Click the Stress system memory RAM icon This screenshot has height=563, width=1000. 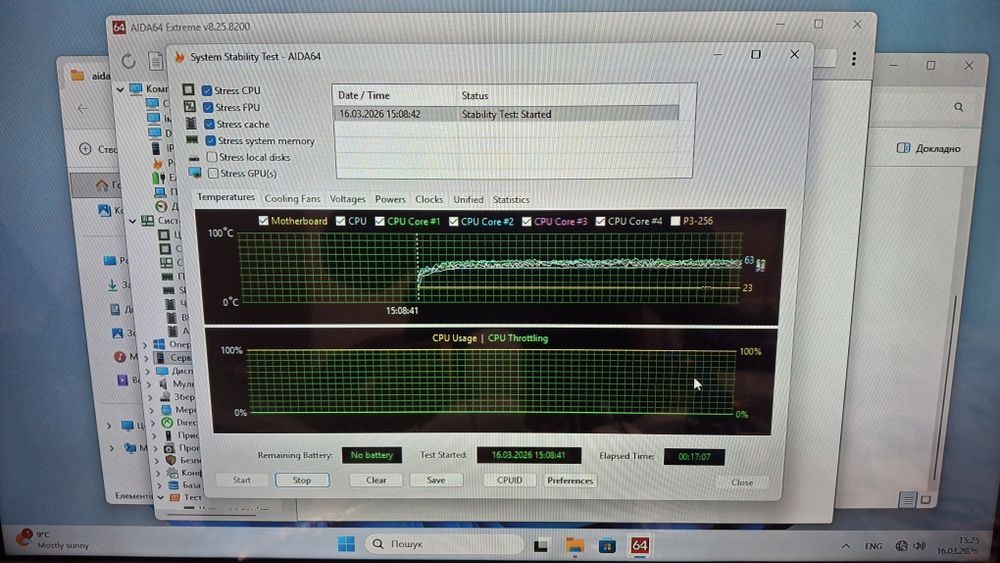[192, 140]
